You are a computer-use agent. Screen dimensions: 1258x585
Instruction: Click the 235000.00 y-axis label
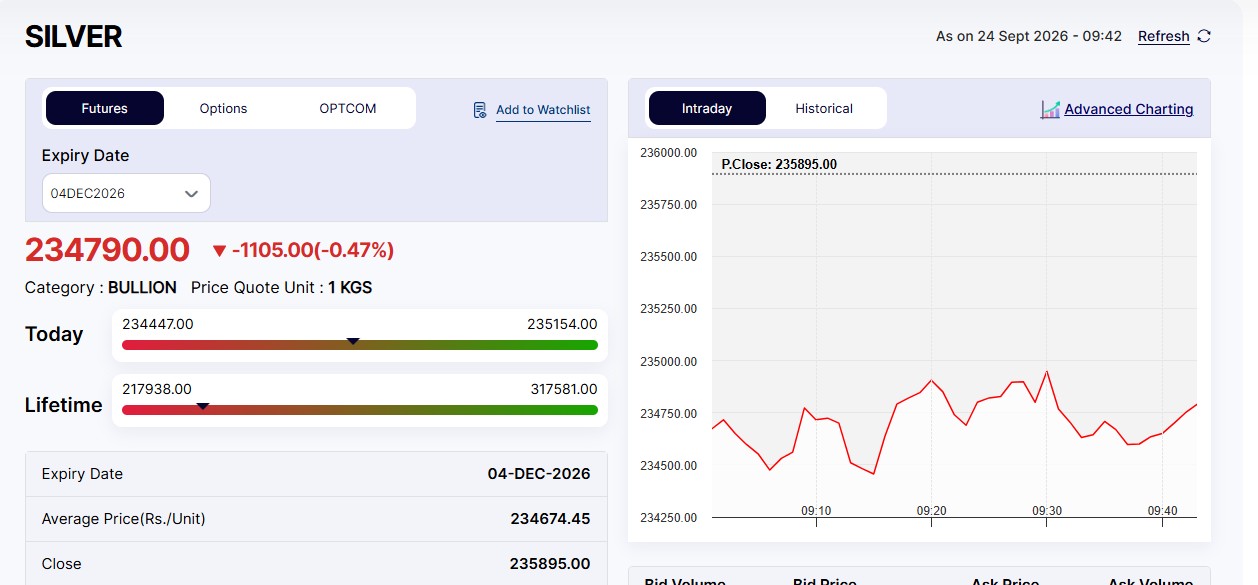668,362
